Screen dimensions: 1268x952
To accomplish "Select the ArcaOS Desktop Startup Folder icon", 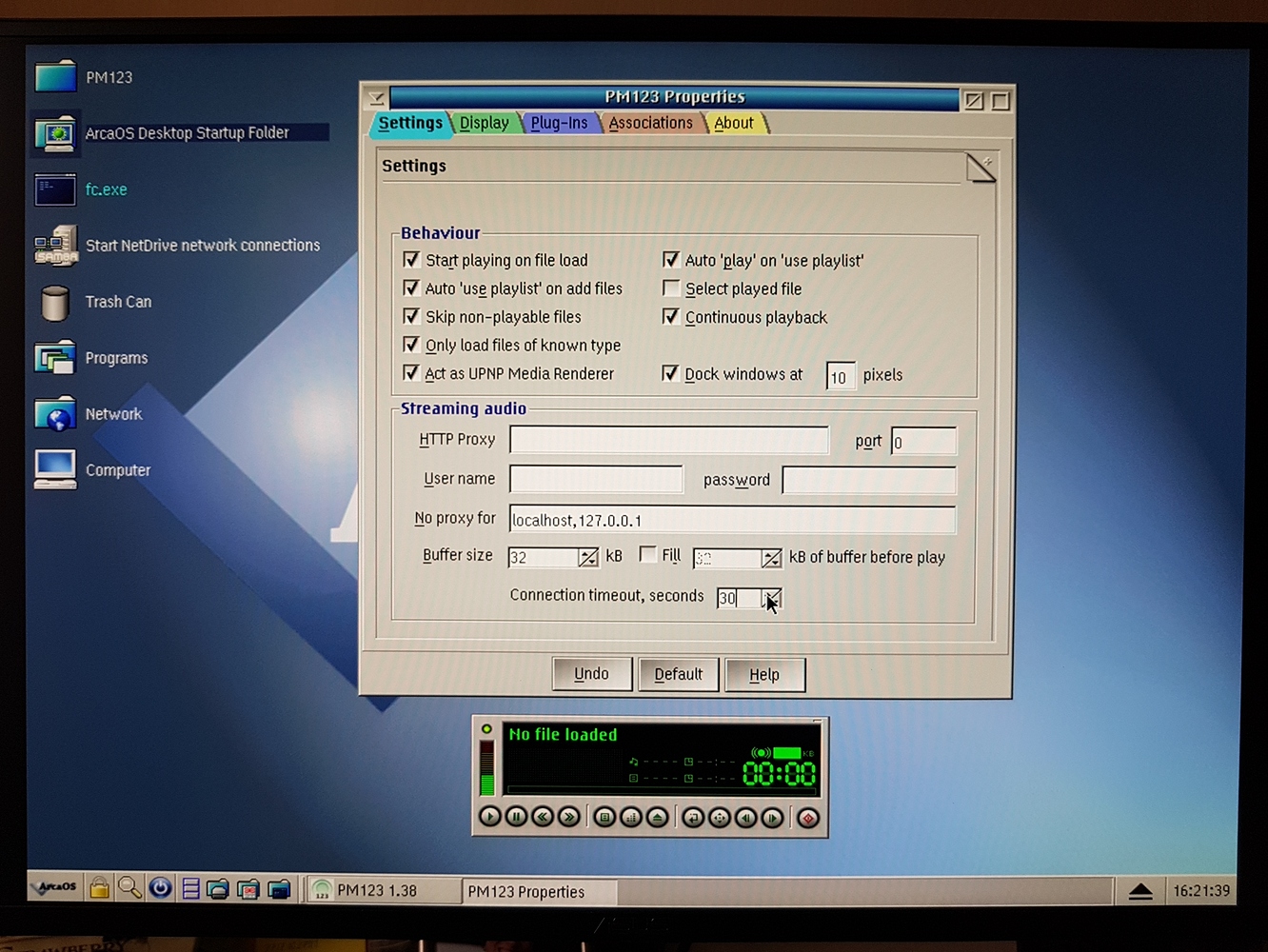I will click(55, 133).
